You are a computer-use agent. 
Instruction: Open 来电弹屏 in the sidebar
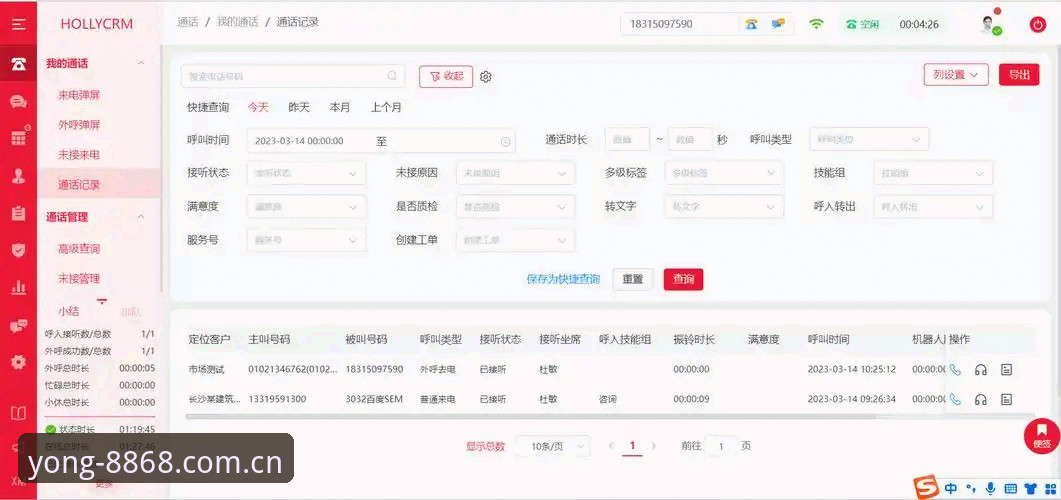pos(79,95)
